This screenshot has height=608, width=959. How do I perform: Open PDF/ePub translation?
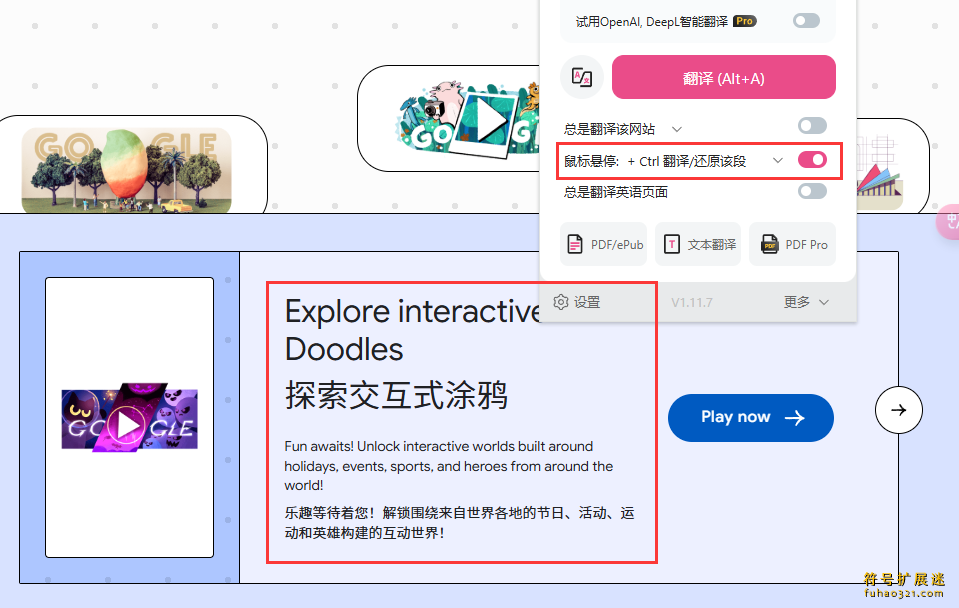(604, 244)
